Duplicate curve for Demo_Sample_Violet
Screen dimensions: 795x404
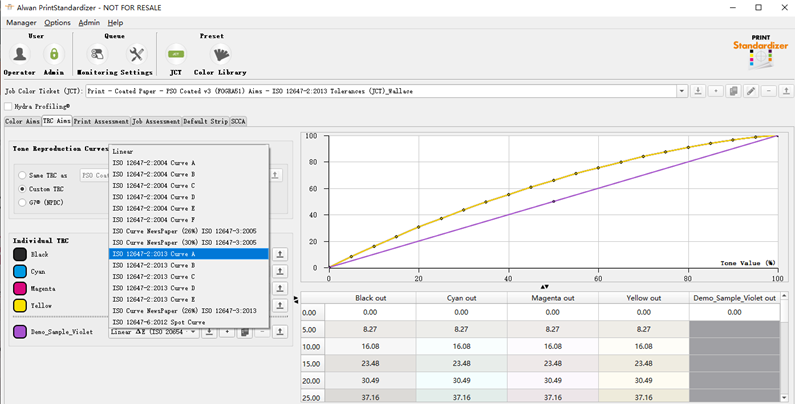244,332
